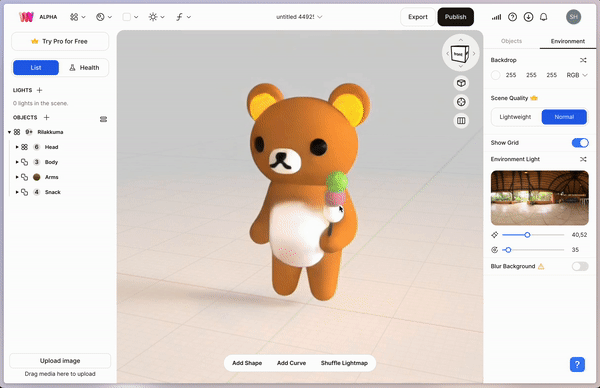
Task: Click the environment rotation icon
Action: [494, 250]
